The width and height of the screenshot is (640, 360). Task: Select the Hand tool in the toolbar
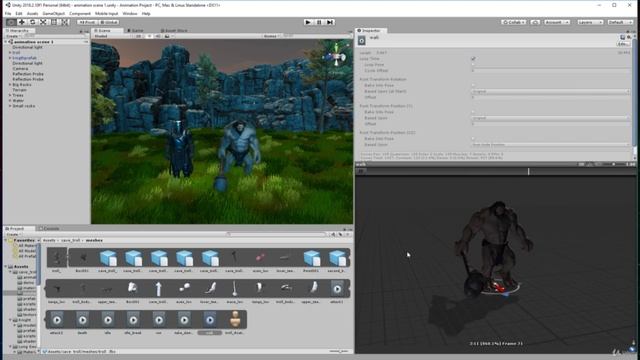click(11, 22)
